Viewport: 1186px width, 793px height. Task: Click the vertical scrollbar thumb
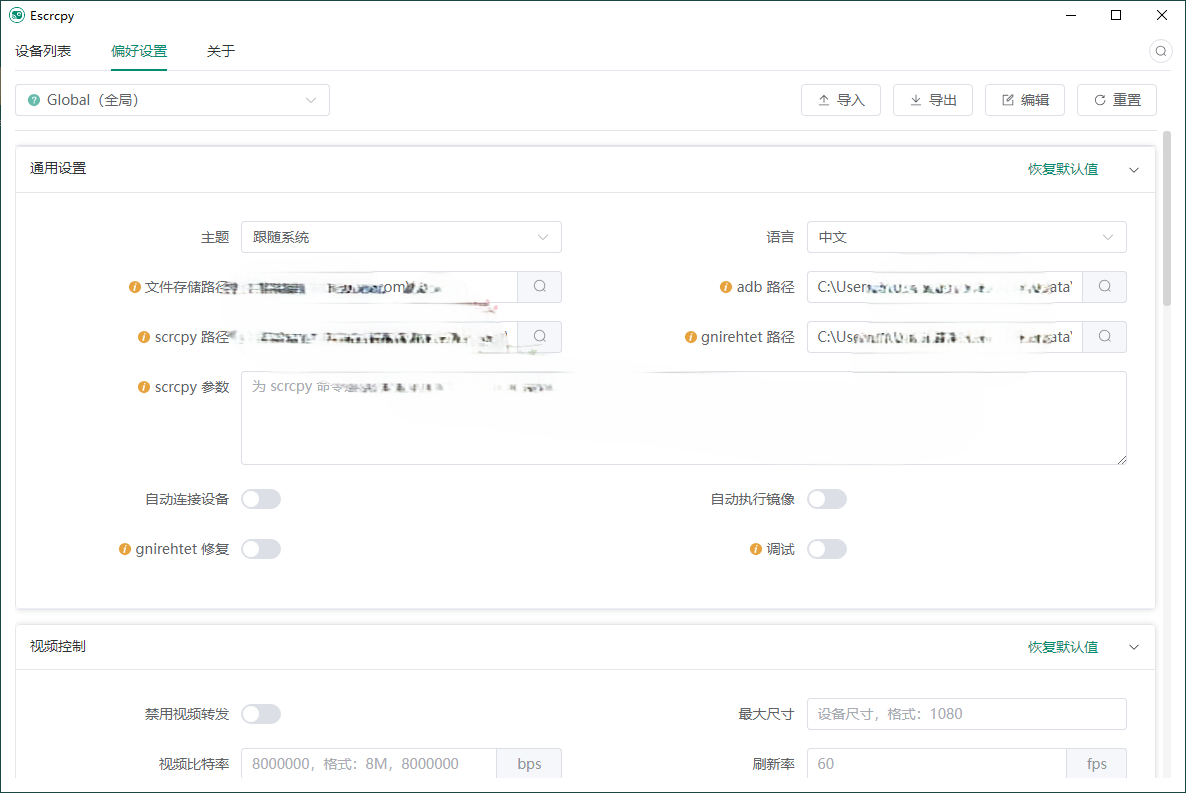point(1166,219)
